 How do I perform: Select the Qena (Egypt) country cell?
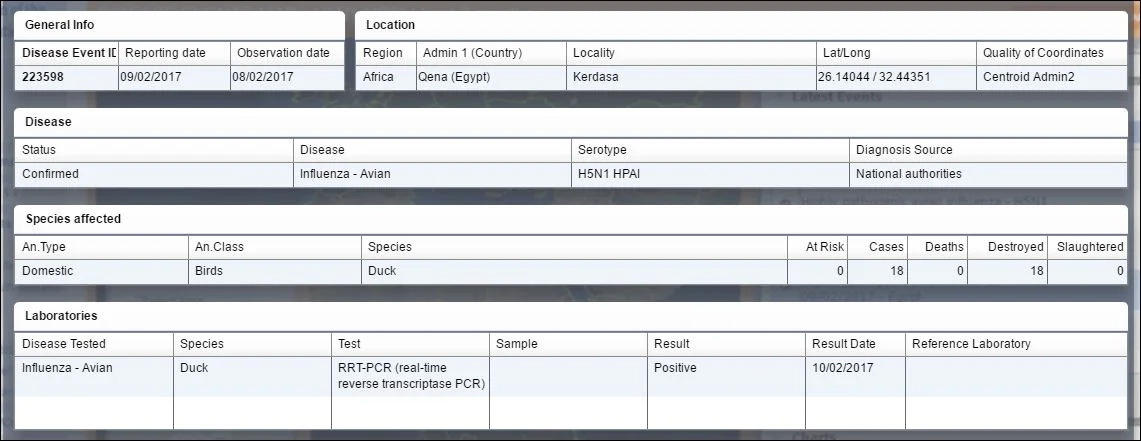tap(491, 77)
